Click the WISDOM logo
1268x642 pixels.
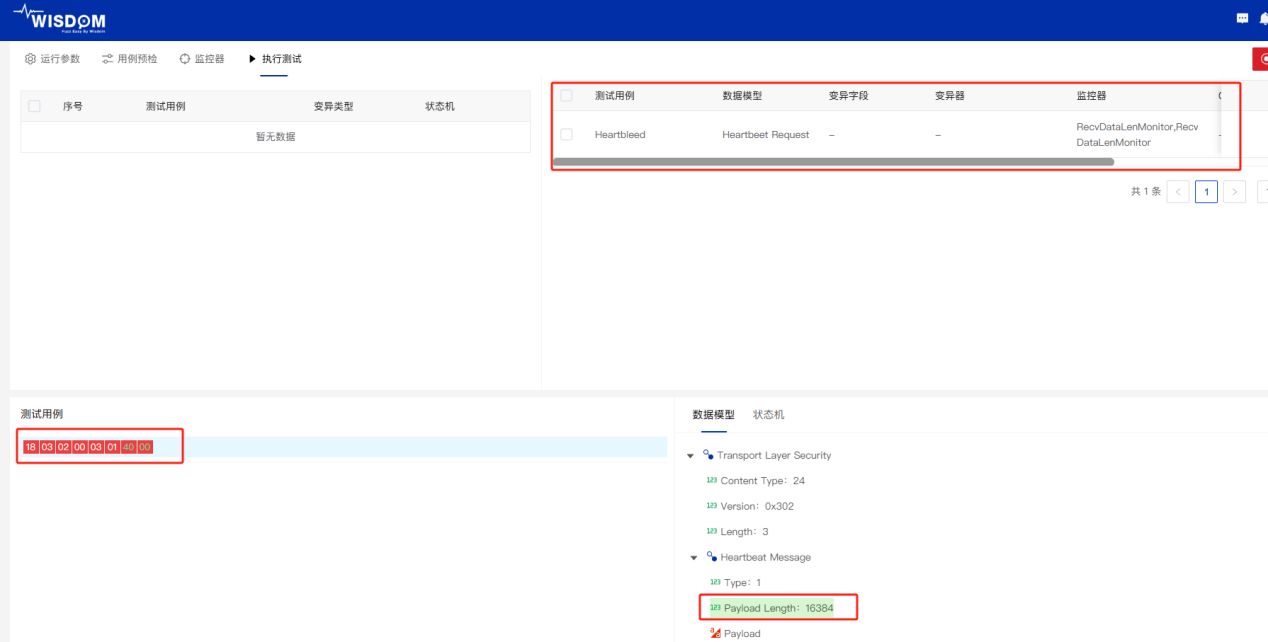point(59,20)
